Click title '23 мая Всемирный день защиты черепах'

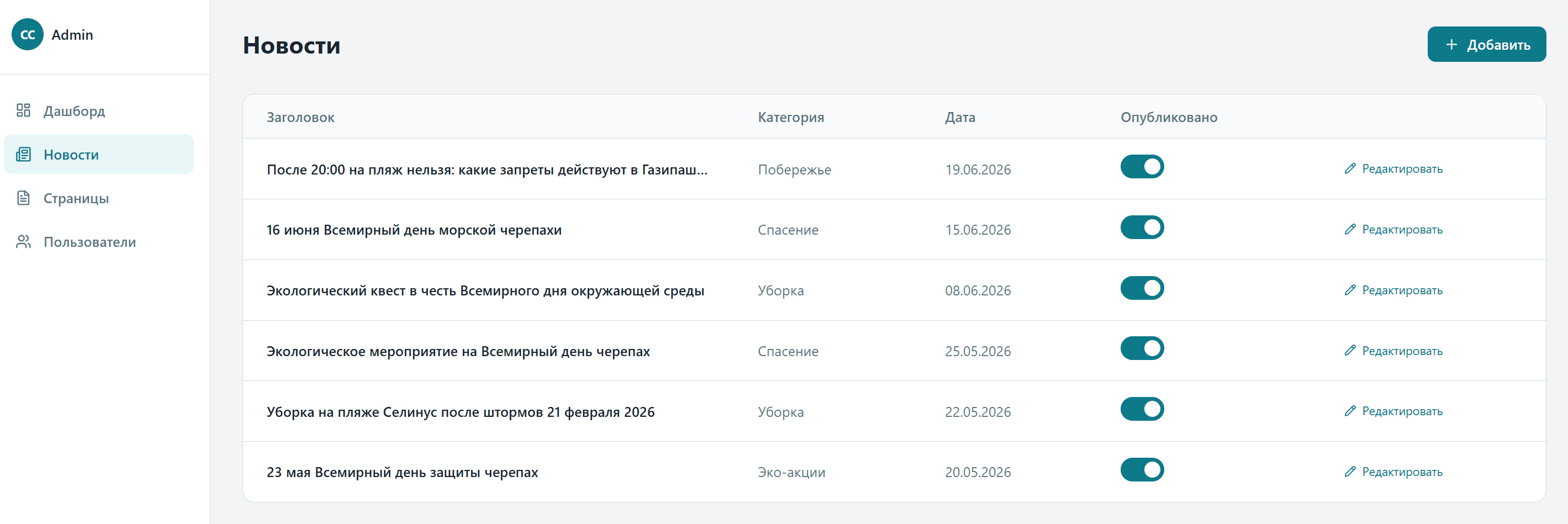(402, 472)
